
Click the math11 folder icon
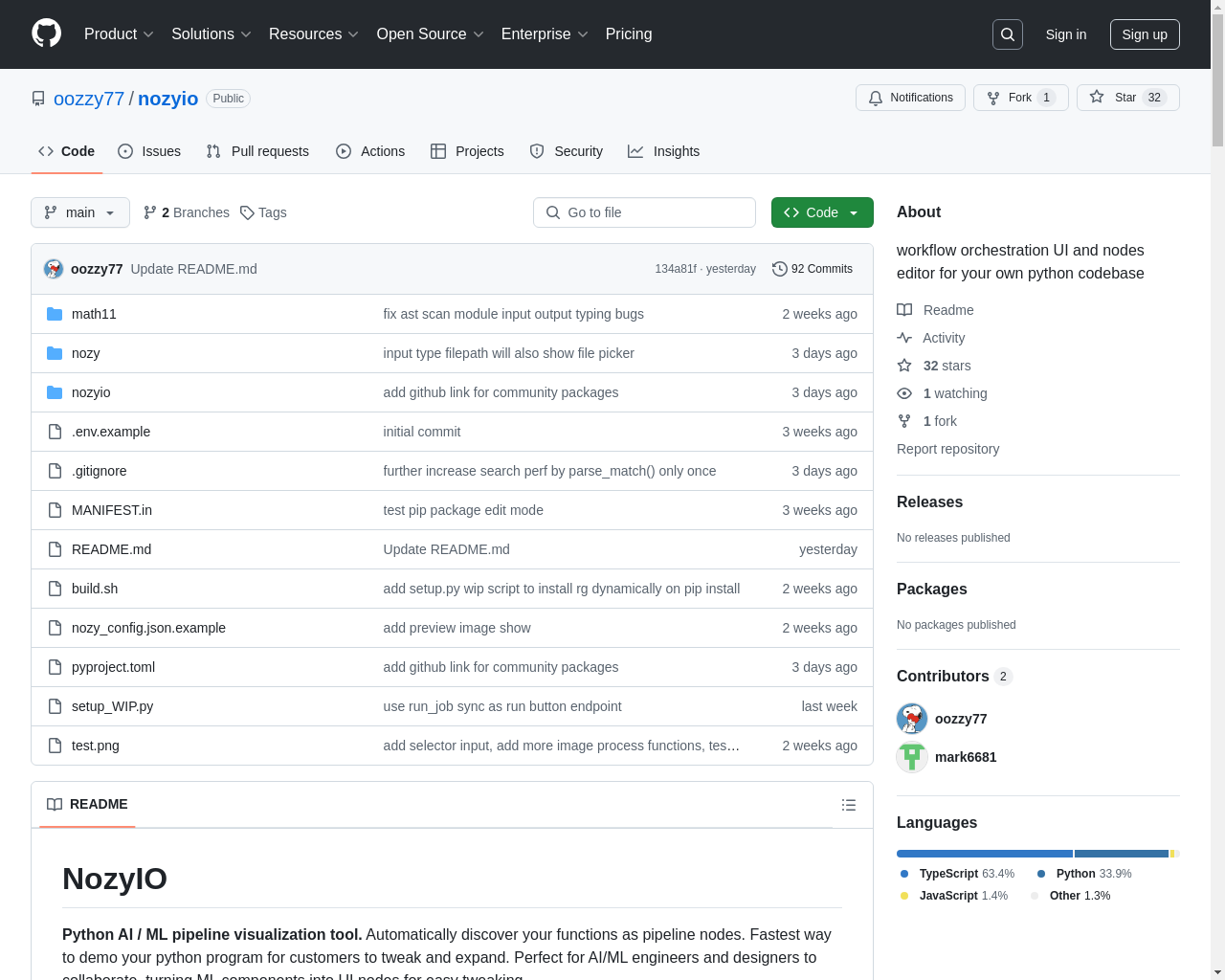[55, 314]
